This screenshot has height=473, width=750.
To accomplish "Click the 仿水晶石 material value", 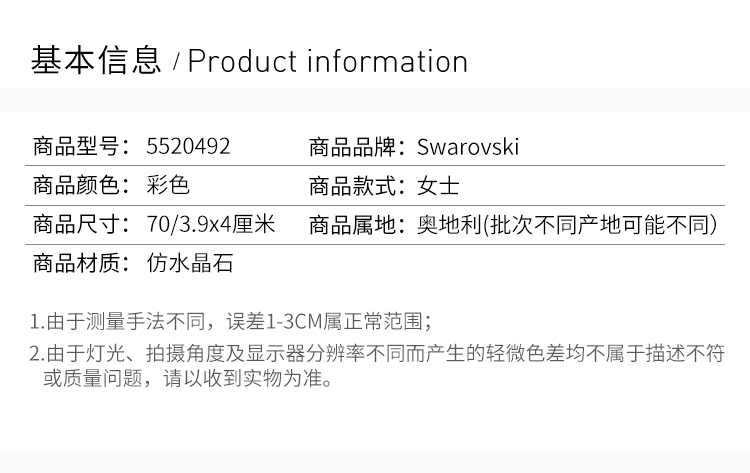I will [x=189, y=264].
